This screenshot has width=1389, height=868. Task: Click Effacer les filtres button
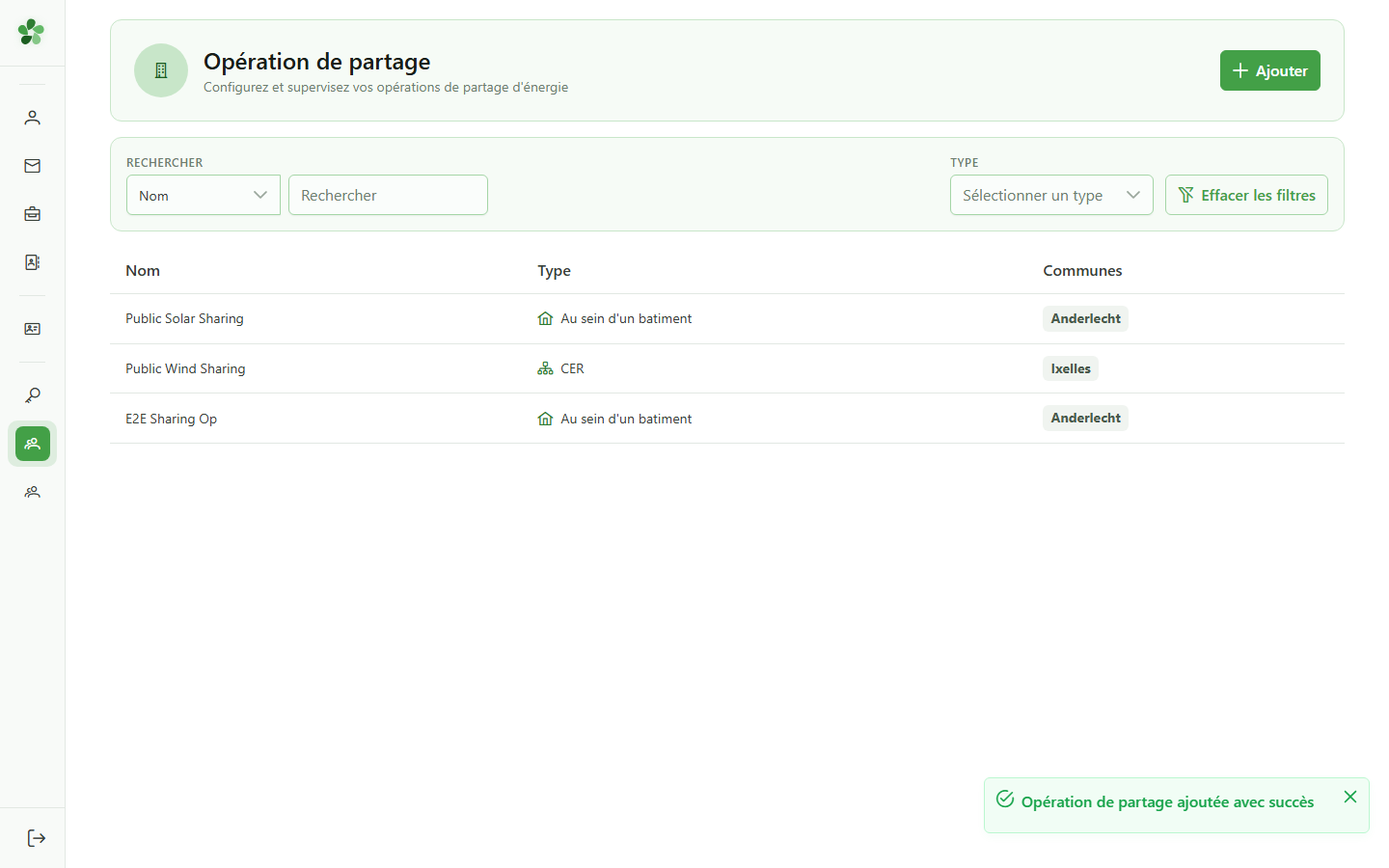coord(1246,195)
